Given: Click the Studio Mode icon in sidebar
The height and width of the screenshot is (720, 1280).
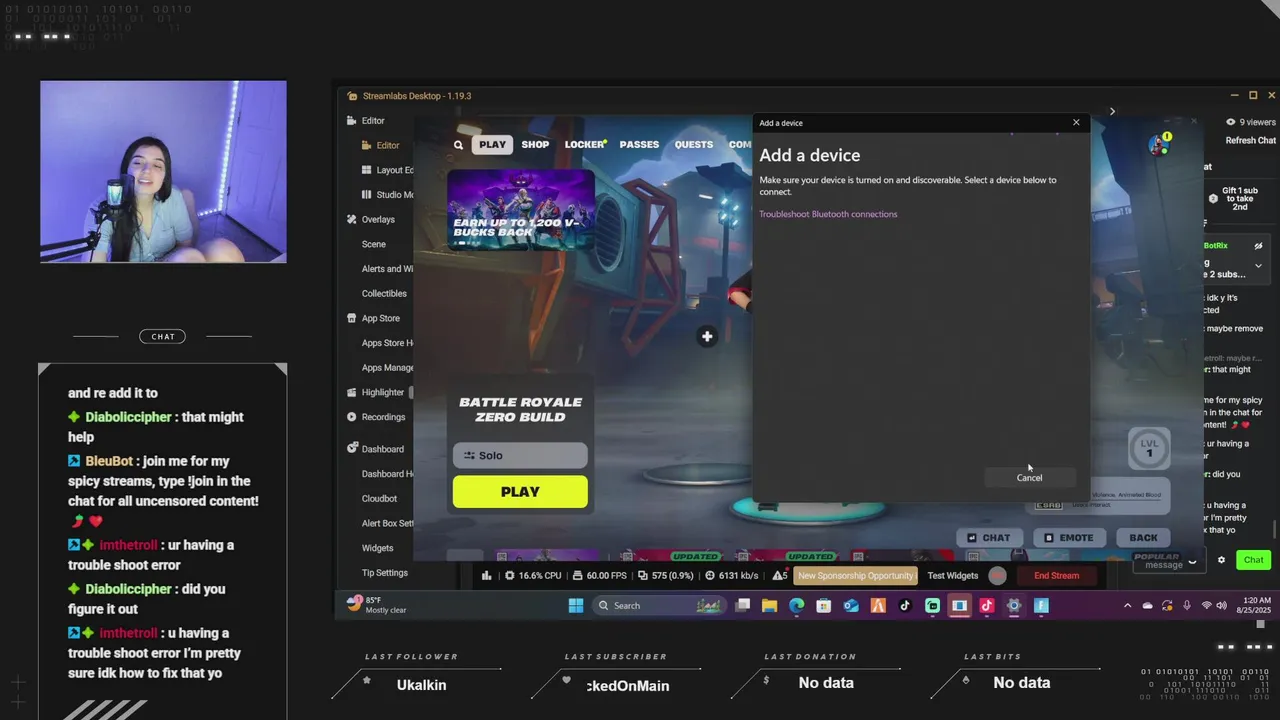Looking at the screenshot, I should tap(368, 194).
